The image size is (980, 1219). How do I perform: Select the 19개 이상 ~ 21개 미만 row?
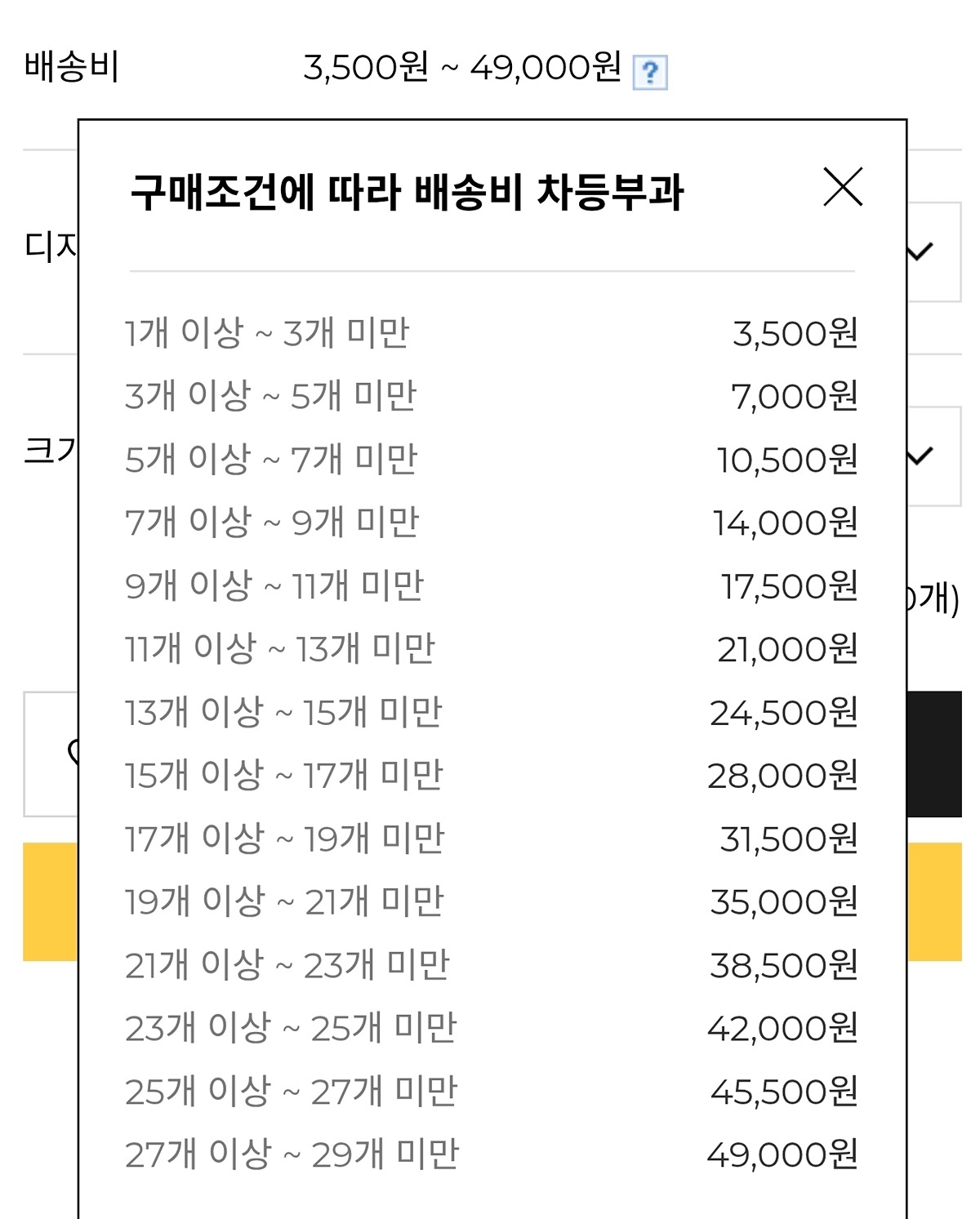[284, 902]
